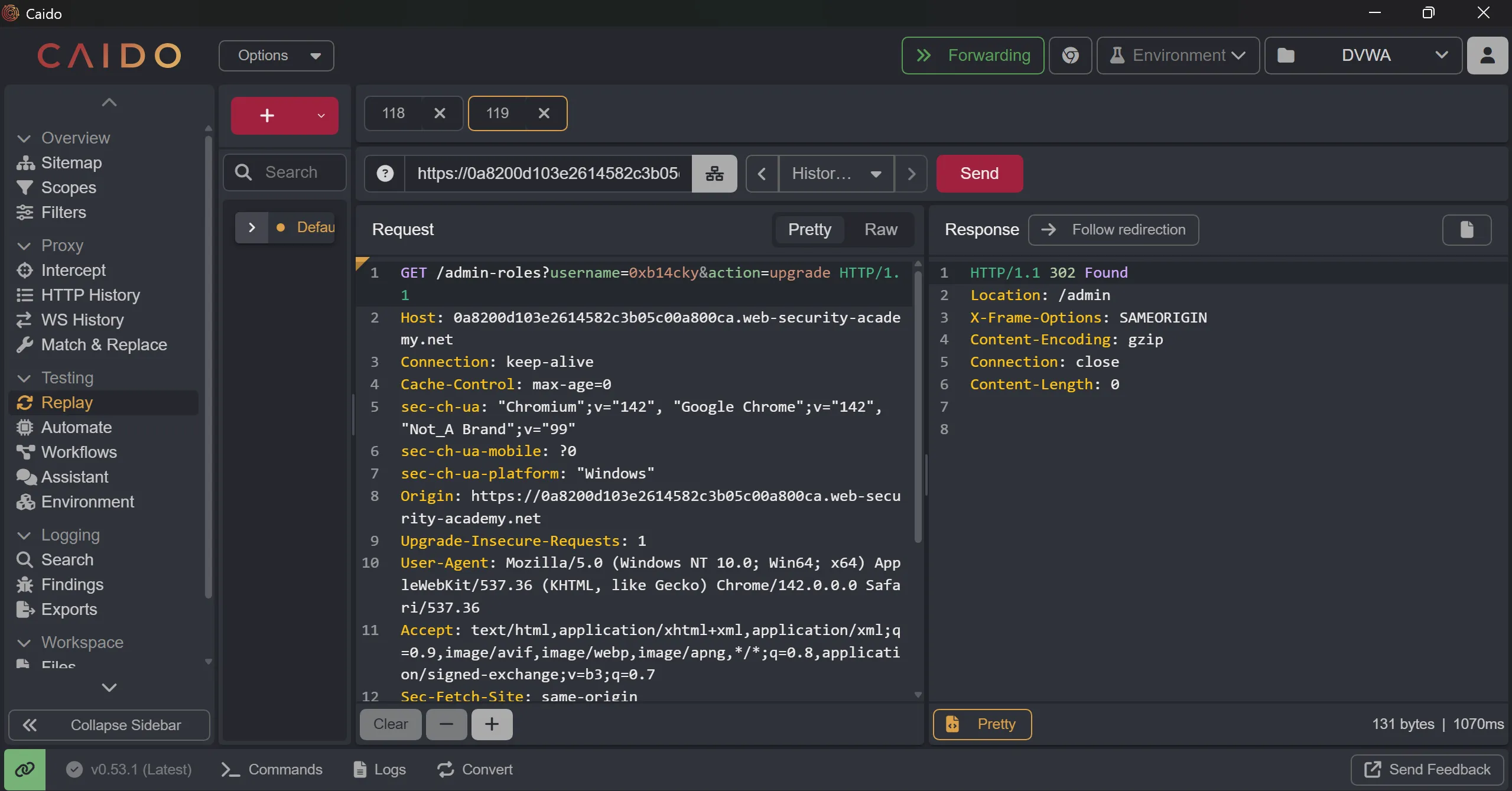
Task: Increase request font size plus button
Action: (x=492, y=724)
